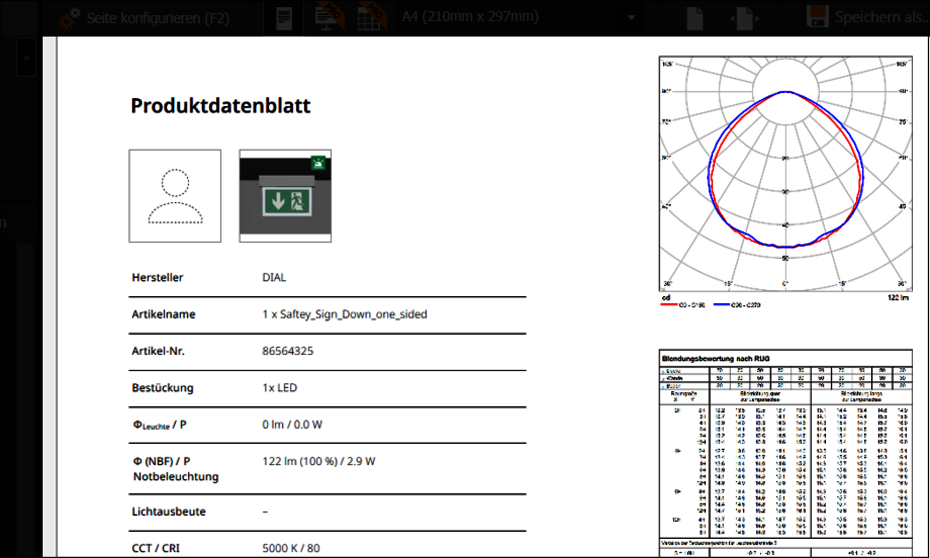Viewport: 930px width, 558px height.
Task: Expand paper format dropdown arrow
Action: point(631,18)
